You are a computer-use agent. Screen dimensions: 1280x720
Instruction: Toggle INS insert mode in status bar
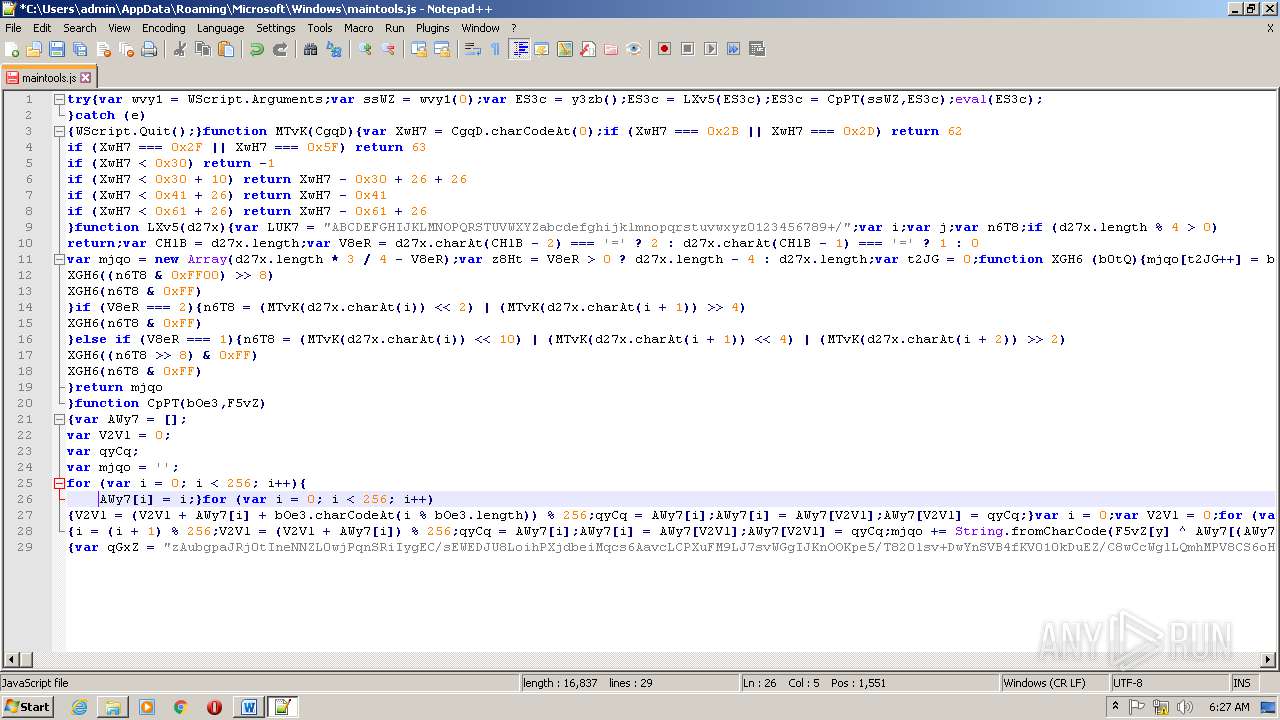pyautogui.click(x=1246, y=683)
